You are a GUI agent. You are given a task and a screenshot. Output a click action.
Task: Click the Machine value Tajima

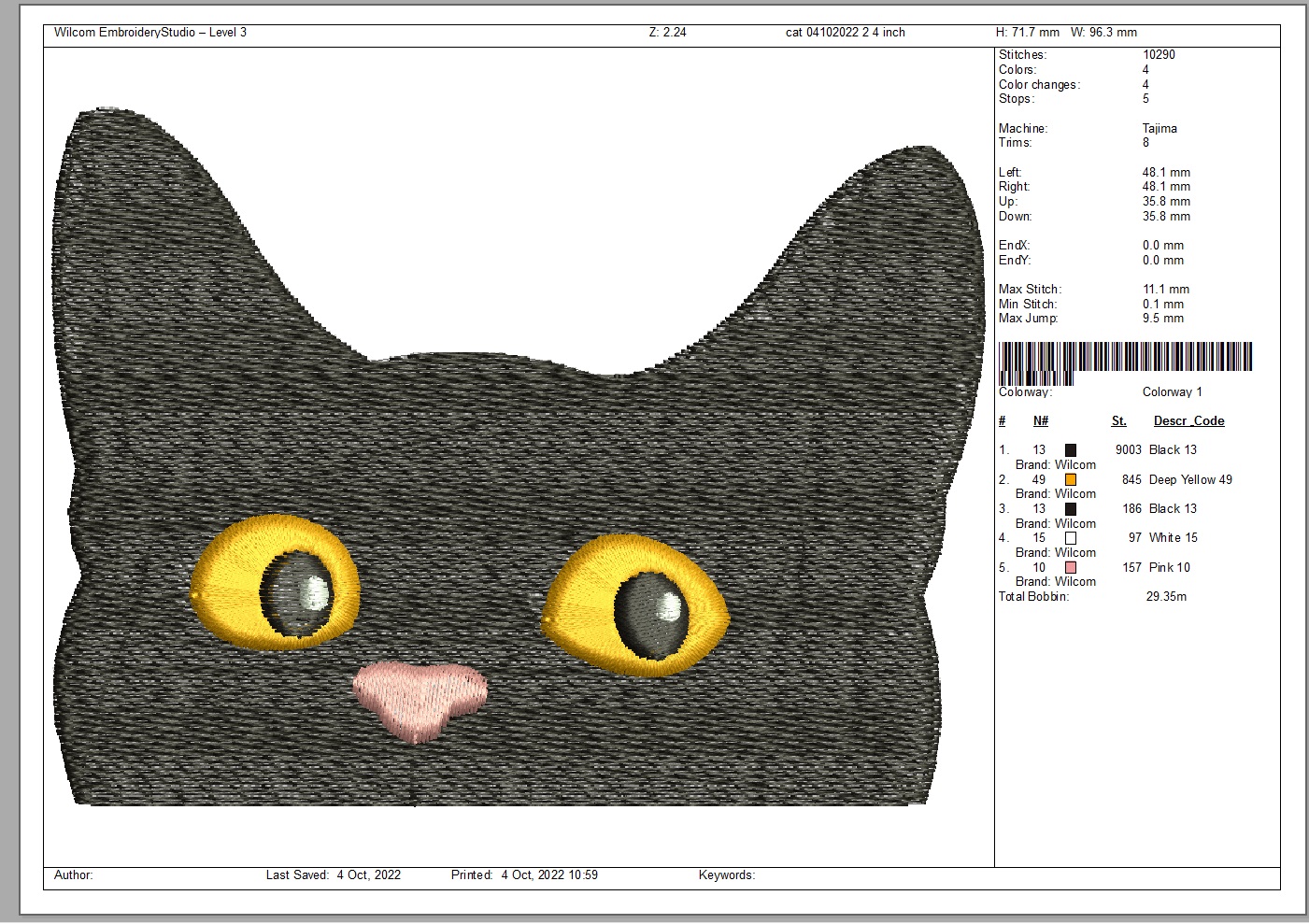click(1160, 129)
